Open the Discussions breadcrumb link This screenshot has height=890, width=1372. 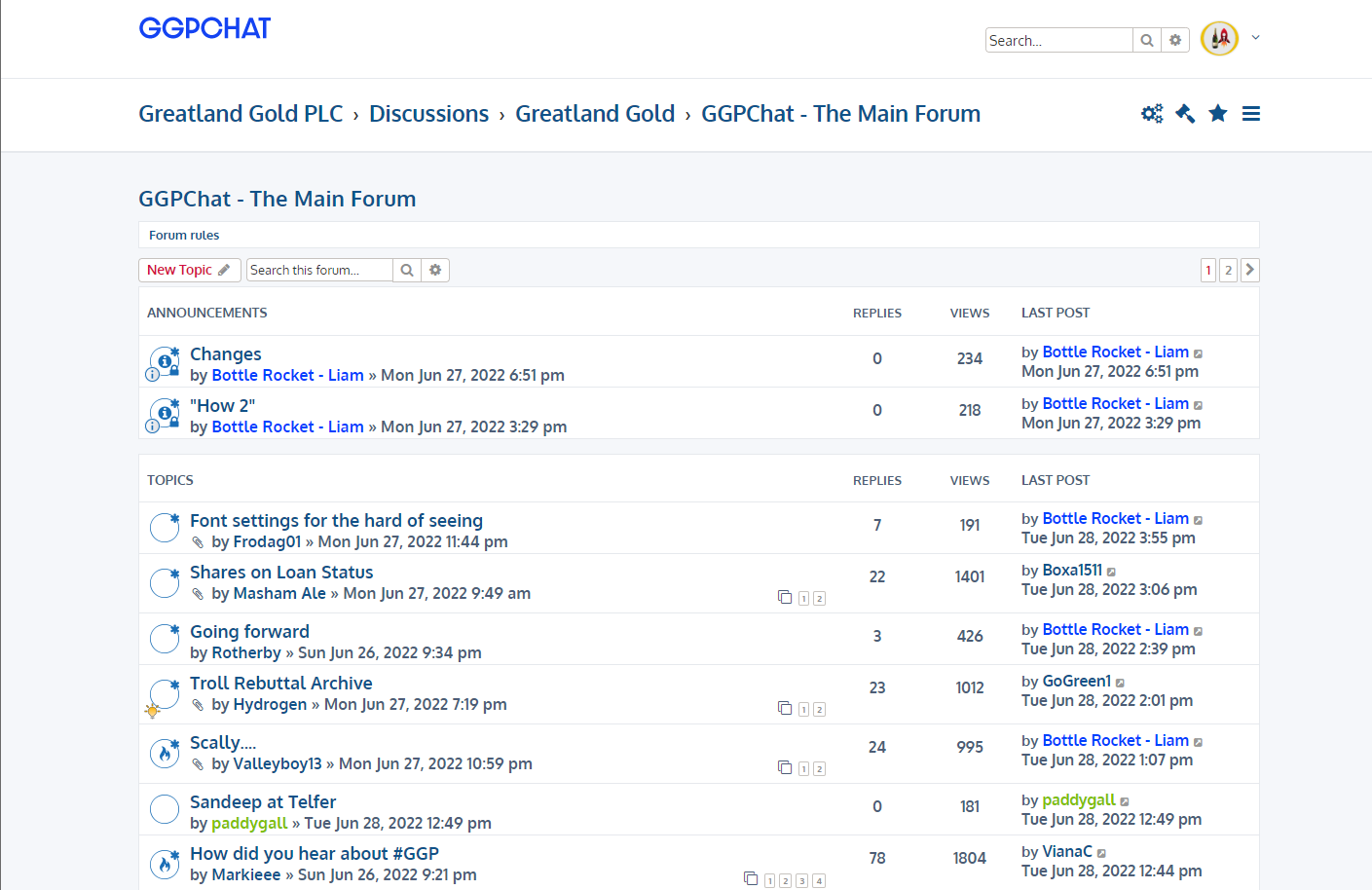click(428, 114)
